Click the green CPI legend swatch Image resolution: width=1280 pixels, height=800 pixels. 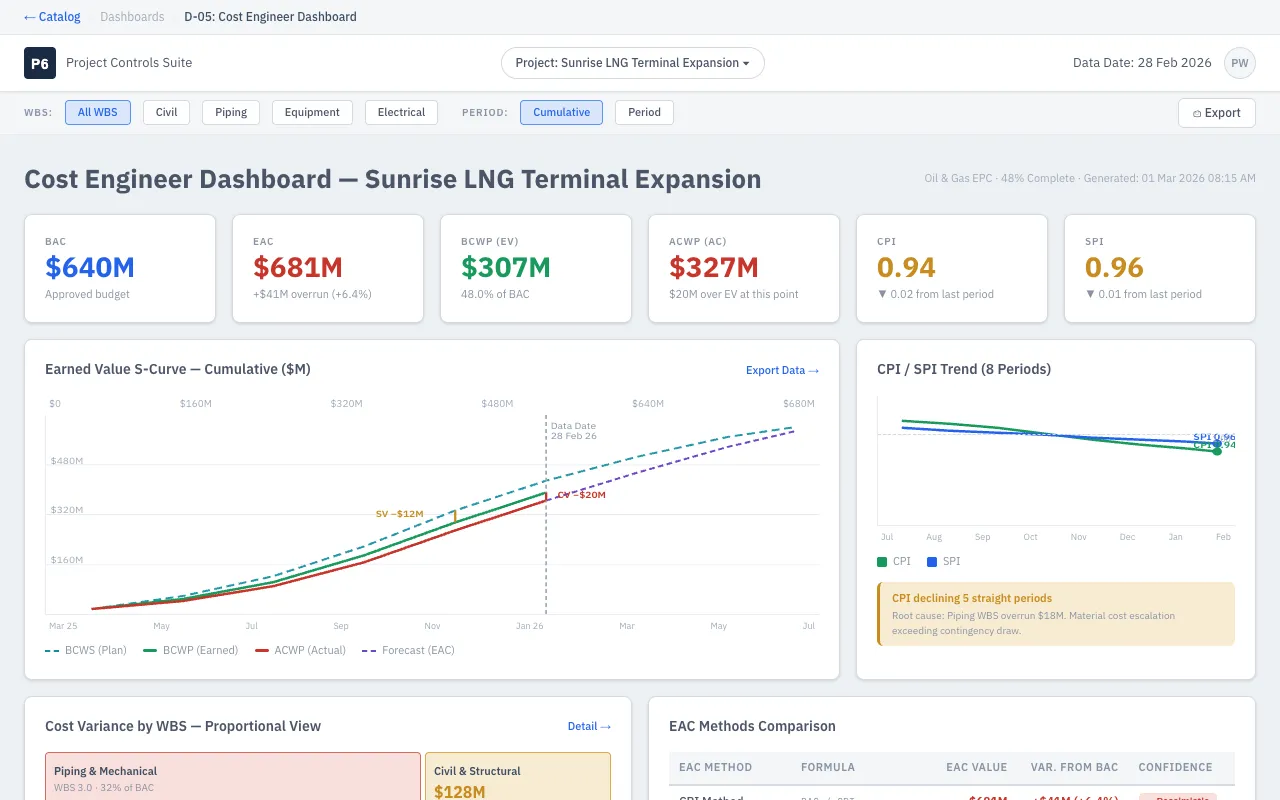coord(884,561)
